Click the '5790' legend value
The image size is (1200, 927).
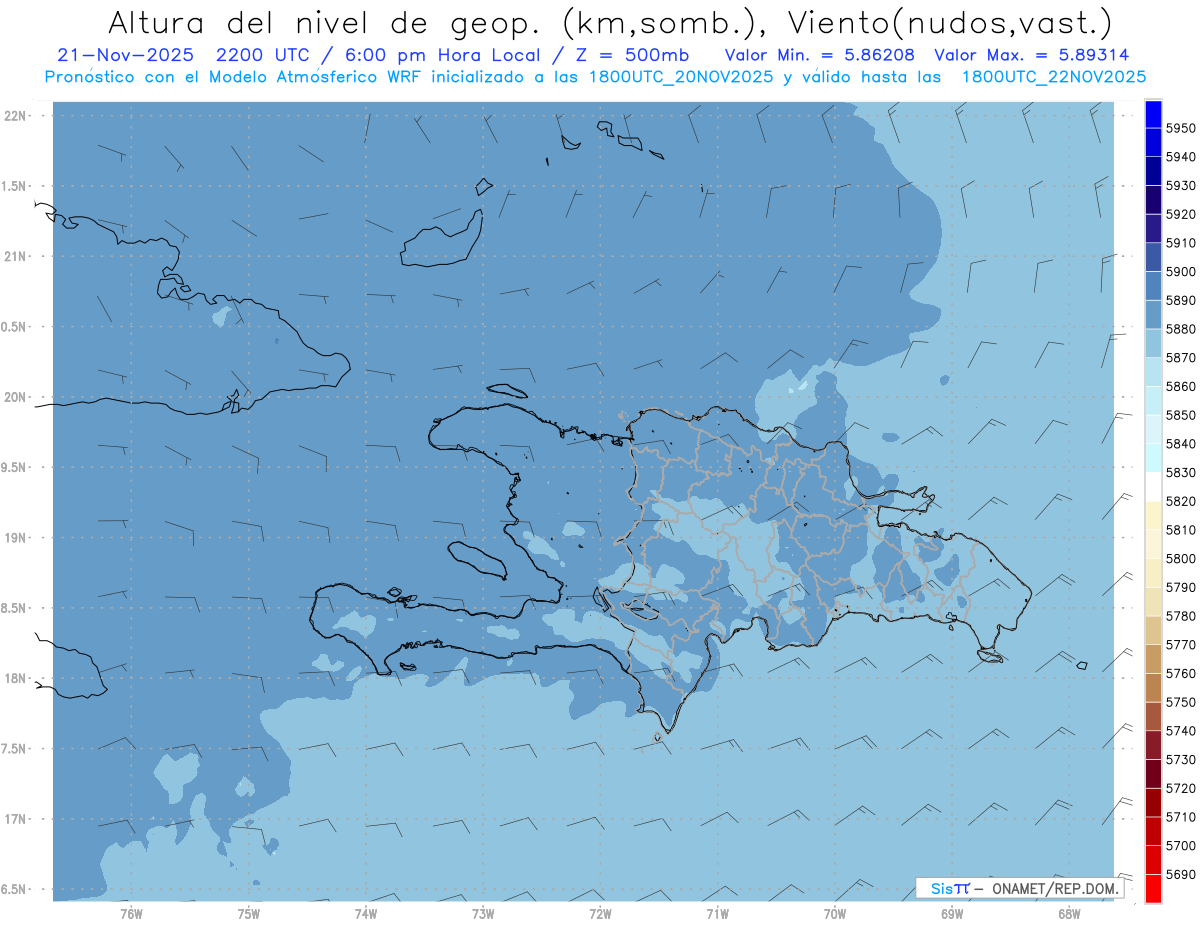pyautogui.click(x=1180, y=587)
